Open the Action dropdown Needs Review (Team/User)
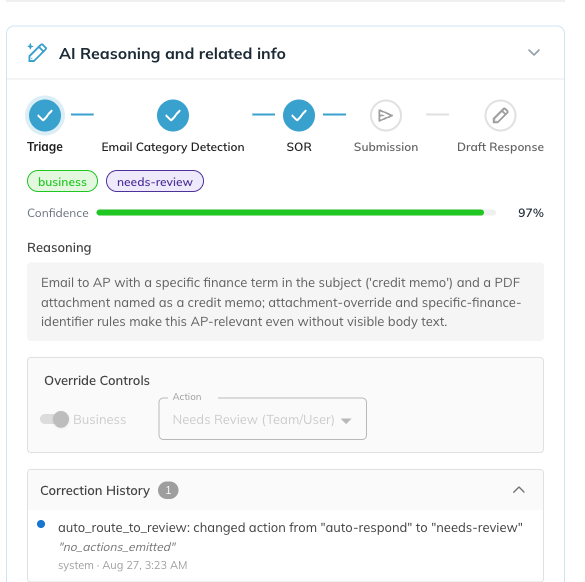Image resolution: width=585 pixels, height=582 pixels. coord(263,419)
